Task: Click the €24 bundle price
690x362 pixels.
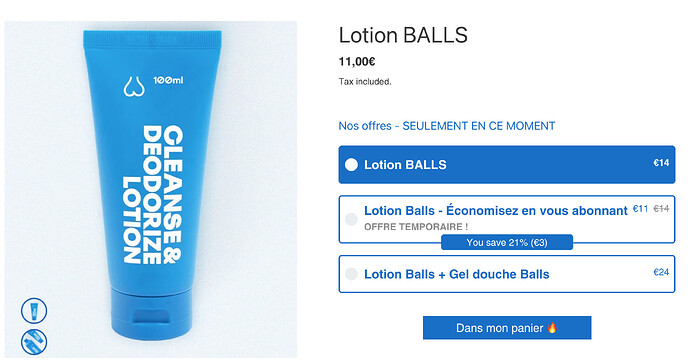Action: point(661,272)
